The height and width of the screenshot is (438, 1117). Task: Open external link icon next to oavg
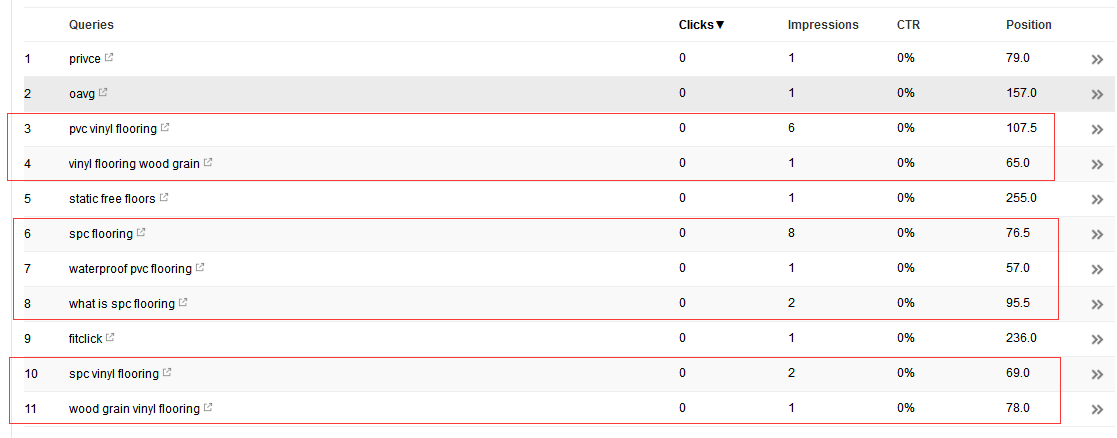tap(103, 93)
